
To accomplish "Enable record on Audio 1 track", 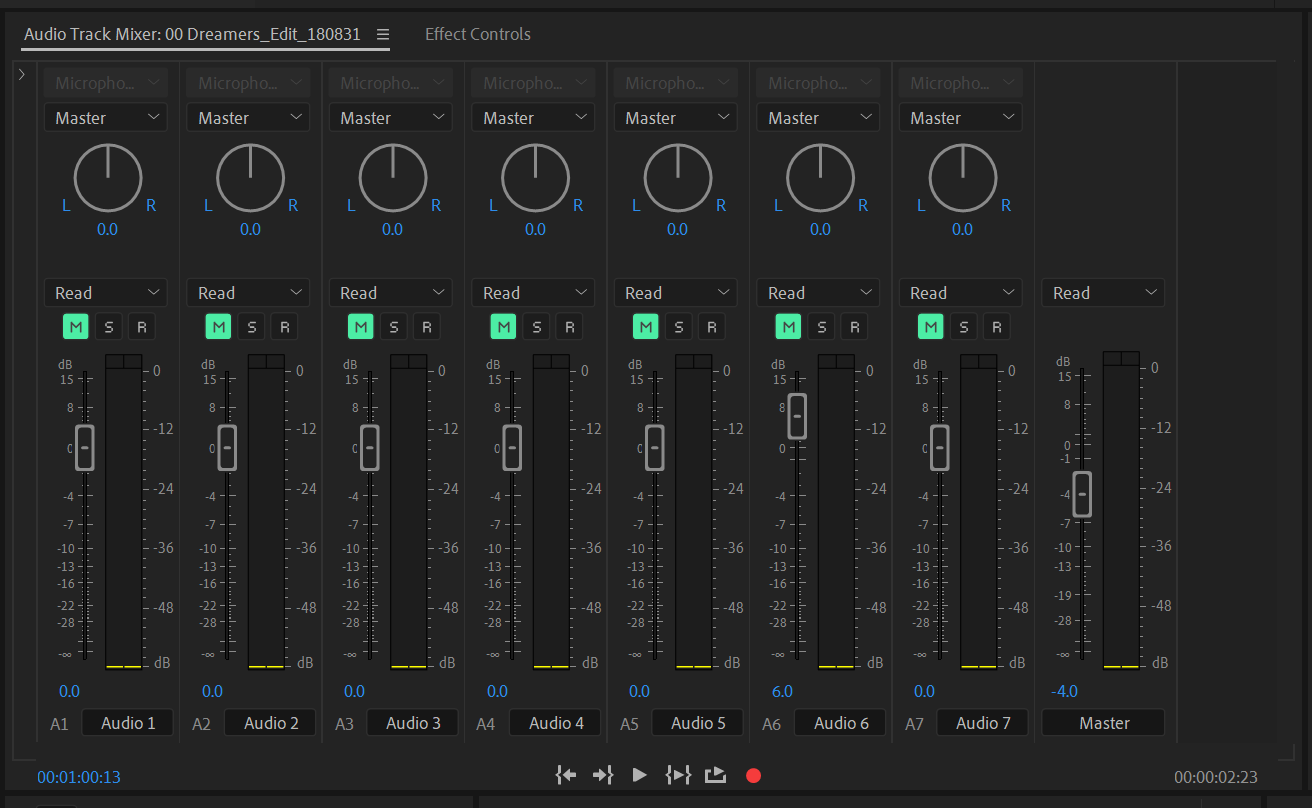I will (141, 326).
